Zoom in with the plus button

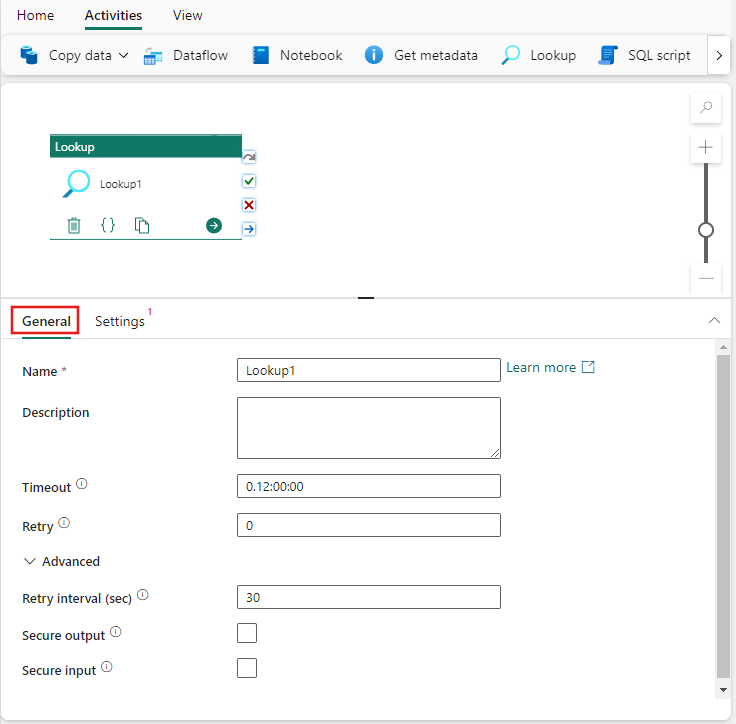(706, 148)
